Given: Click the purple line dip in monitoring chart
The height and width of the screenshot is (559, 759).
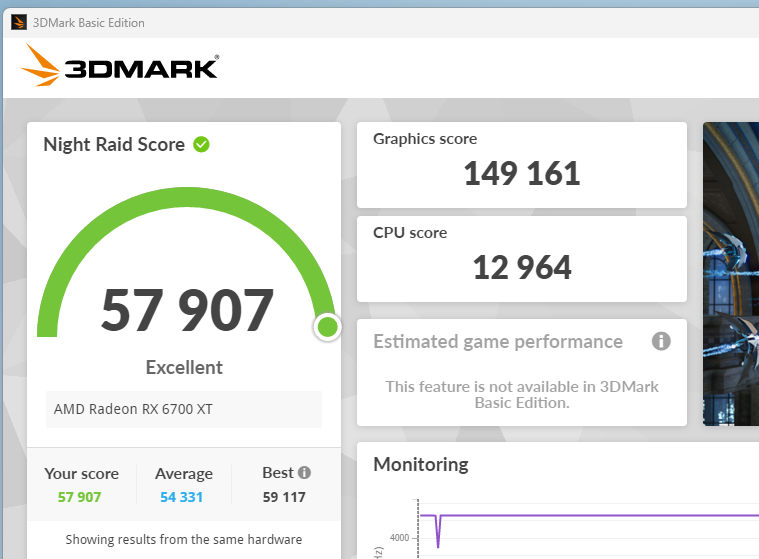Looking at the screenshot, I should pyautogui.click(x=438, y=531).
